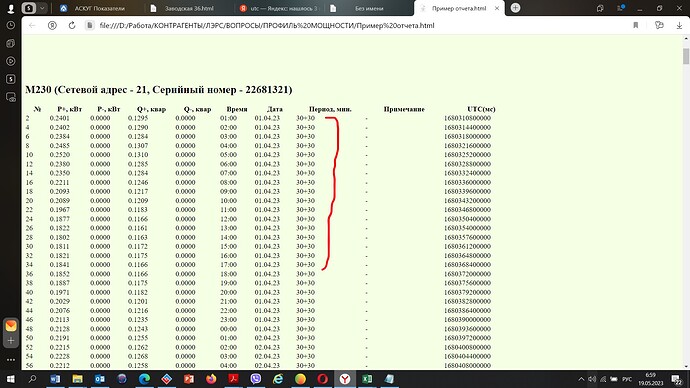Image resolution: width=690 pixels, height=388 pixels.
Task: Open a new tab with plus button
Action: click(515, 8)
